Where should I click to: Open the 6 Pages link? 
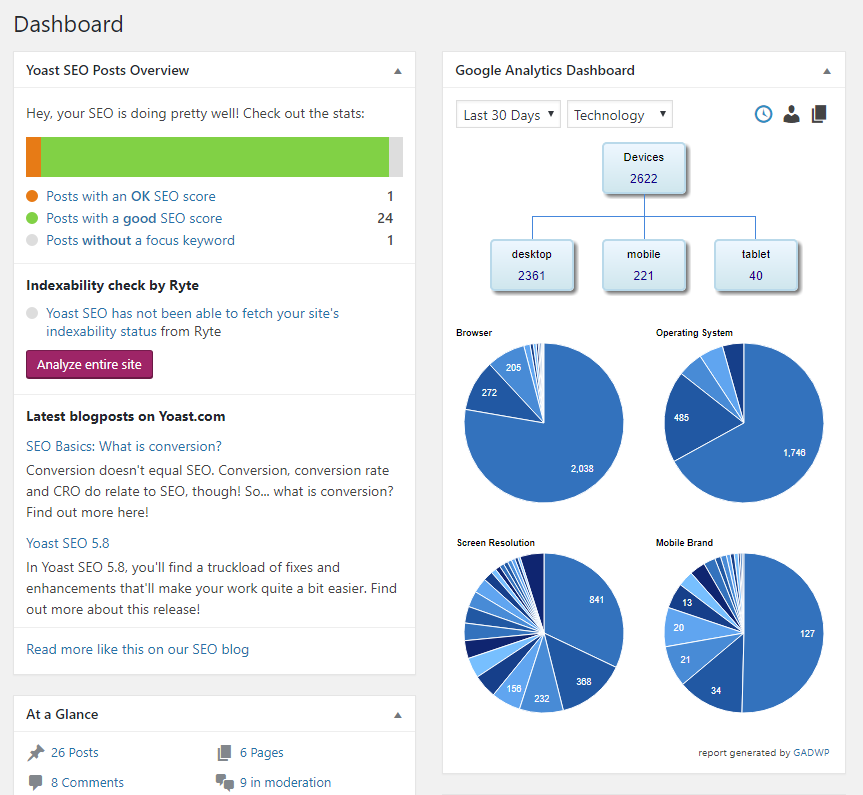[x=261, y=753]
